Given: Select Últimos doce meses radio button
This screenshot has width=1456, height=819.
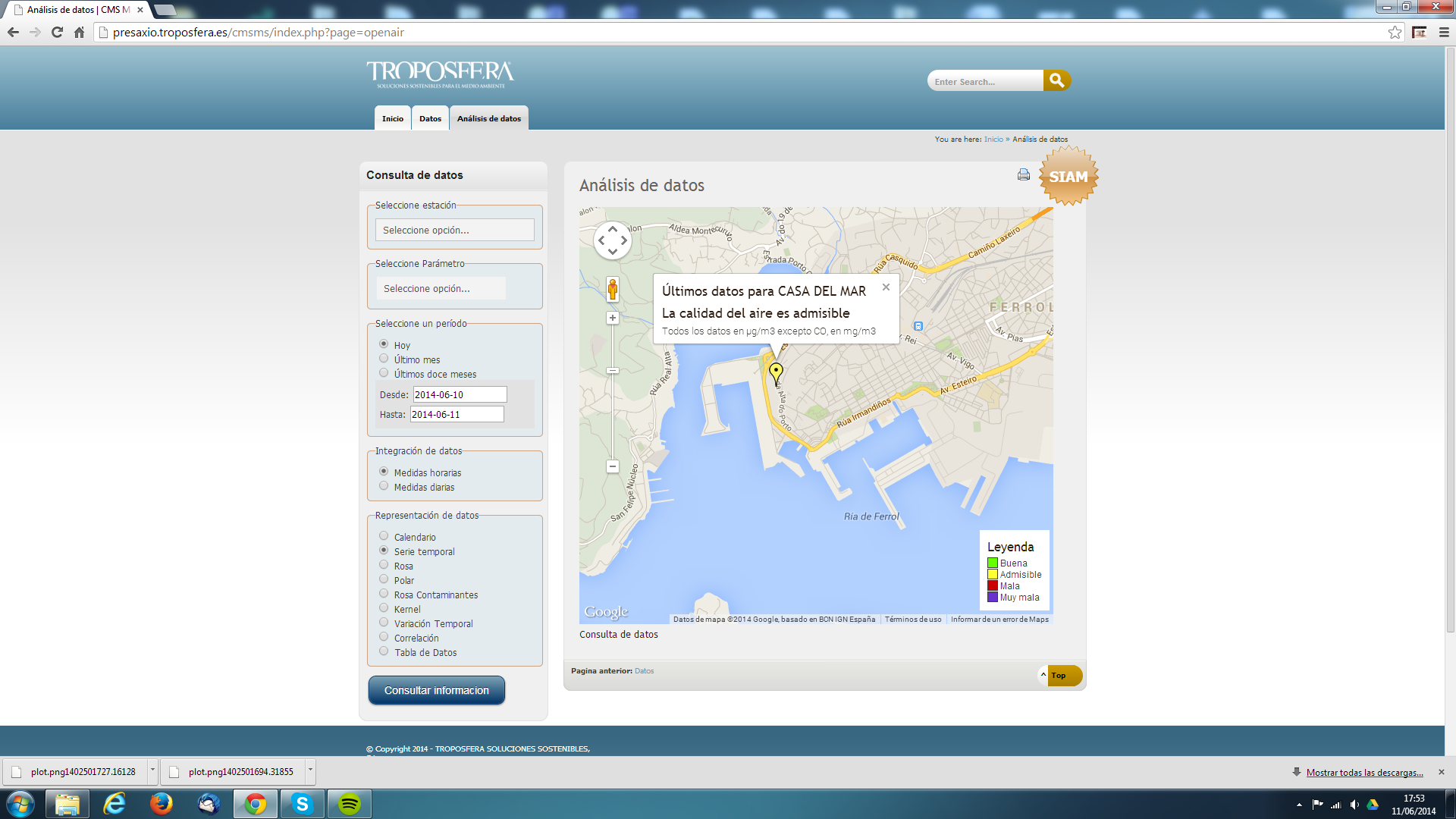Looking at the screenshot, I should (x=384, y=373).
